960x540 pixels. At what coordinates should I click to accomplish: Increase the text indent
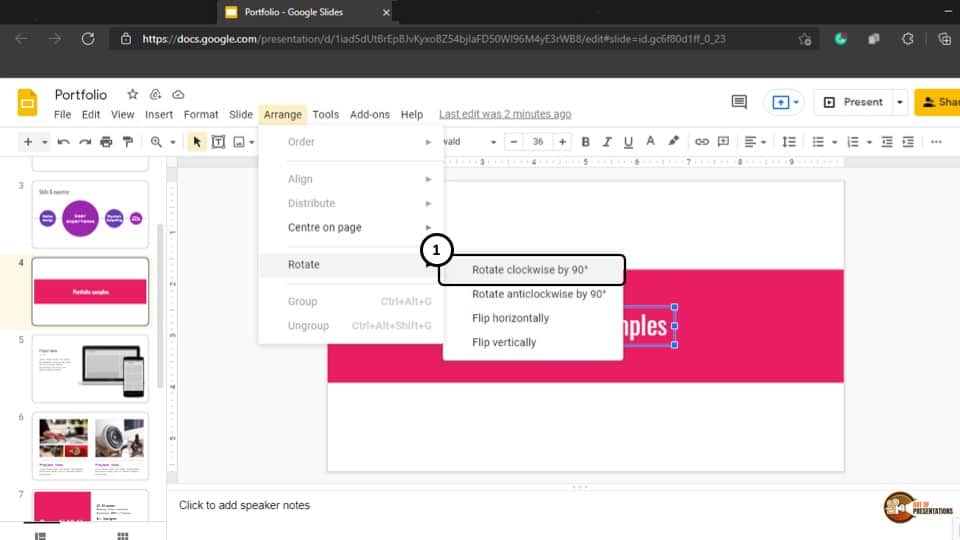point(908,142)
